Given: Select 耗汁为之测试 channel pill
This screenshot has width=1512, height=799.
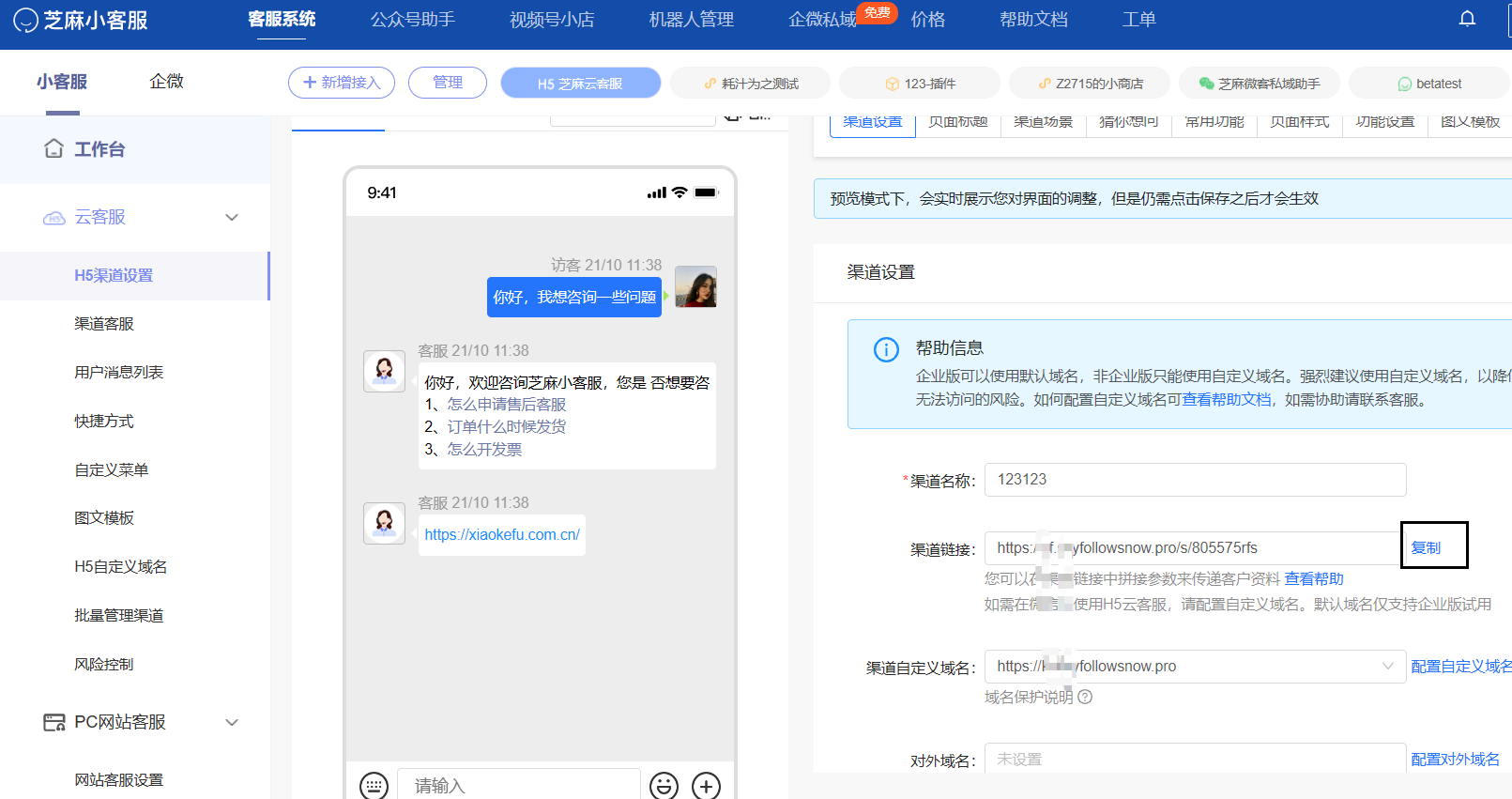Looking at the screenshot, I should [751, 84].
